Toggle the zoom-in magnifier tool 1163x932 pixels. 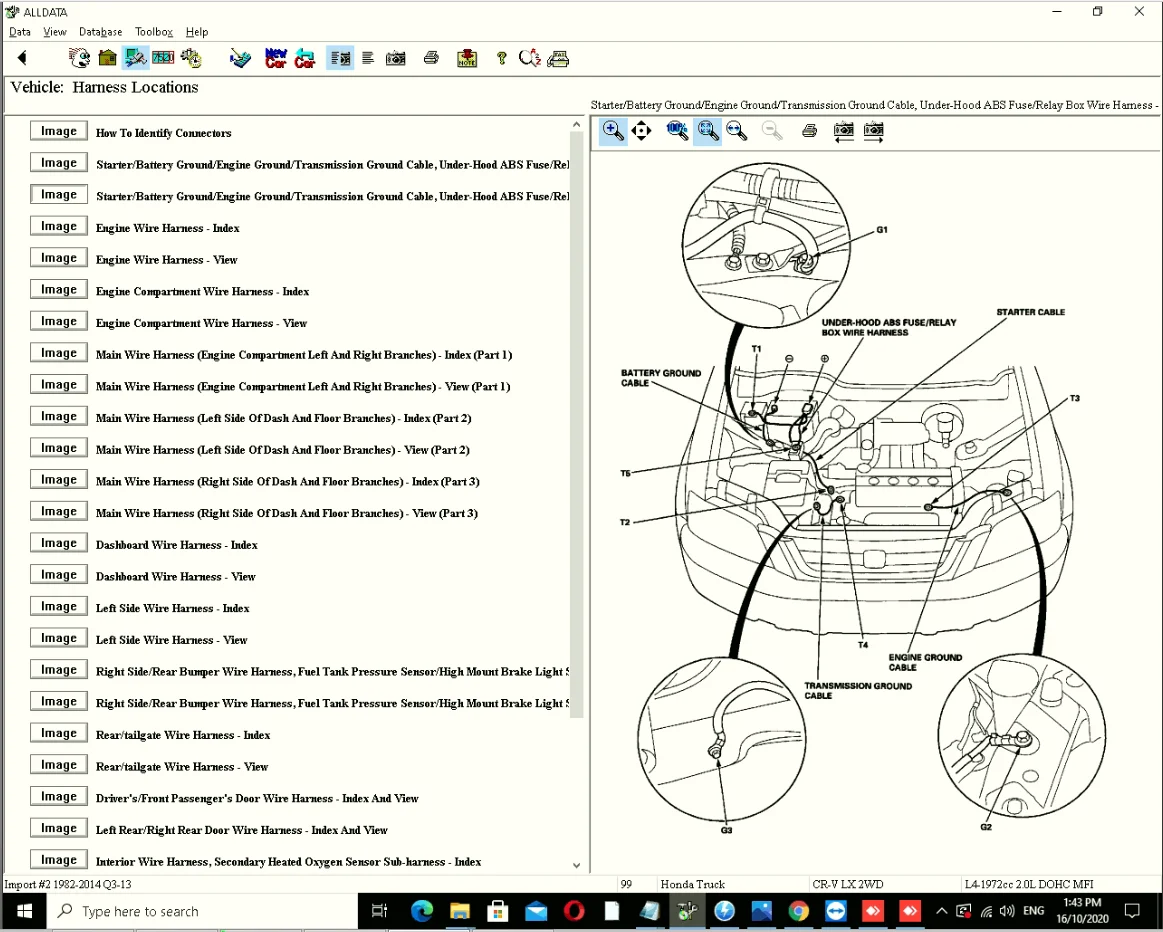coord(613,131)
